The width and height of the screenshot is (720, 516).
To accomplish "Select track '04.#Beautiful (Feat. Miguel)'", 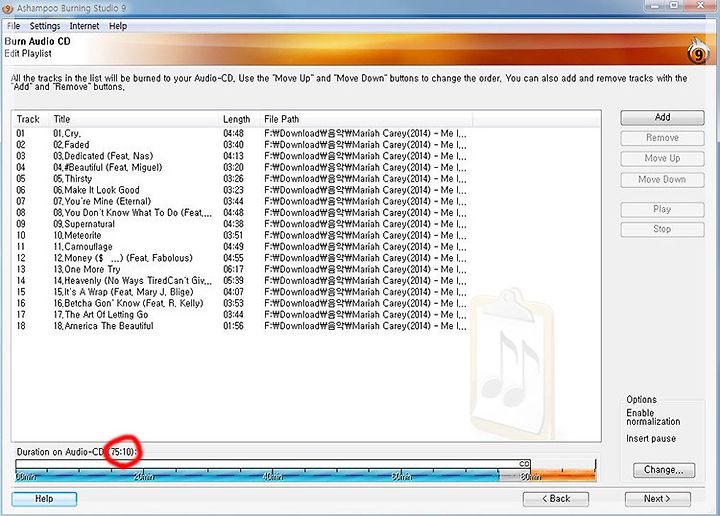I will coord(107,168).
